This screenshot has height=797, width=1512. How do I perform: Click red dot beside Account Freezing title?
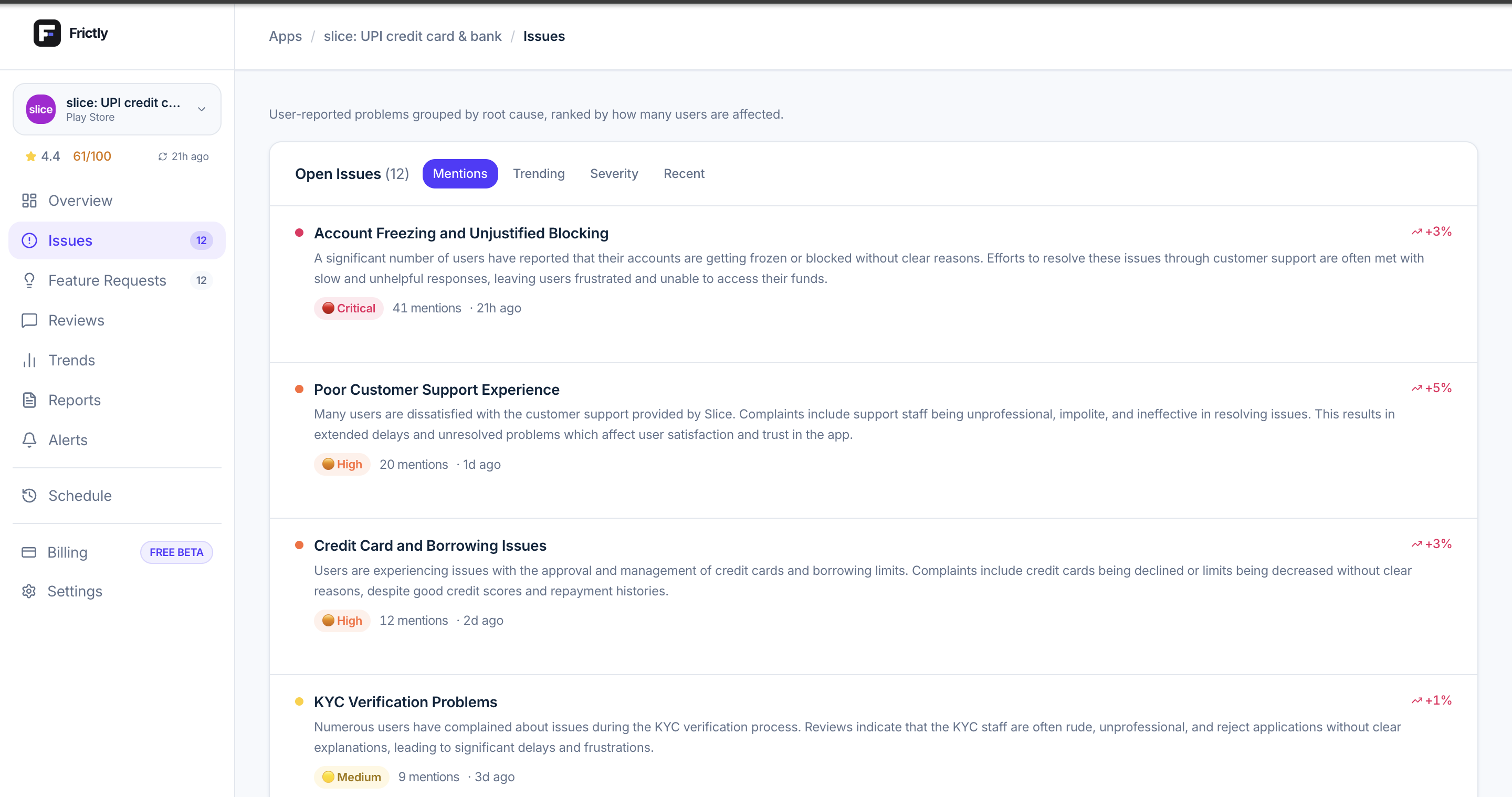pos(299,233)
